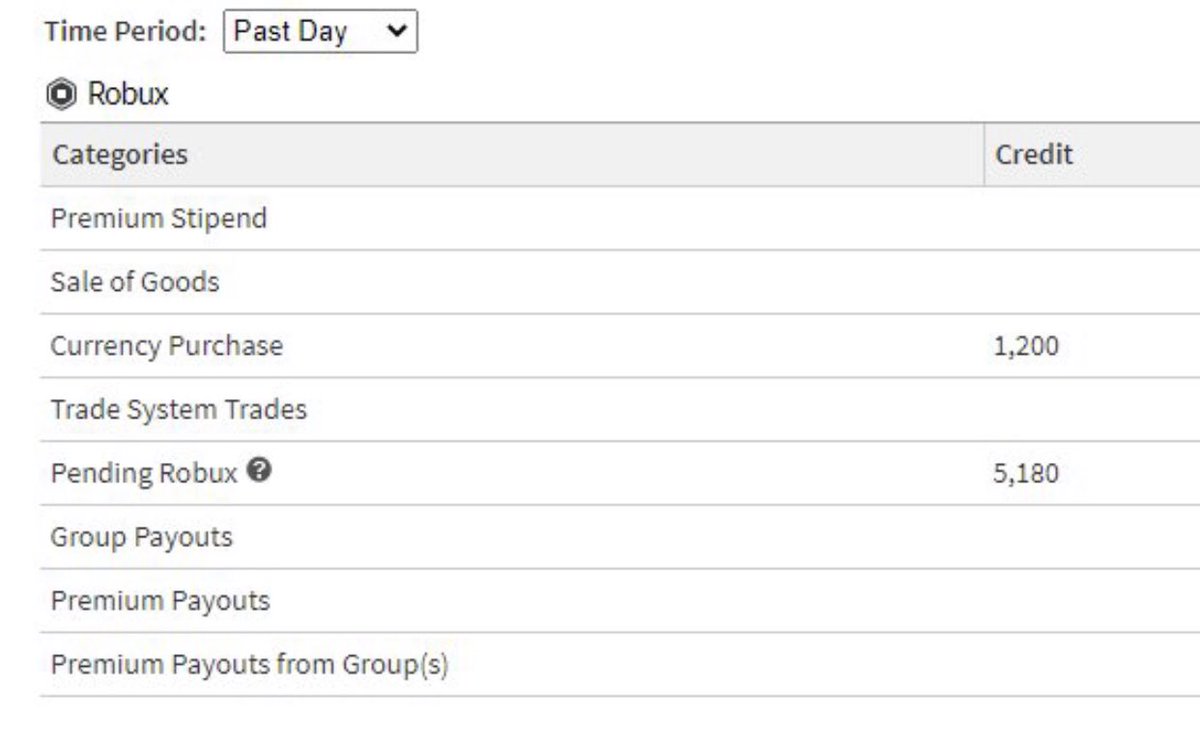Click the Robux currency icon
1200x747 pixels.
coord(62,95)
